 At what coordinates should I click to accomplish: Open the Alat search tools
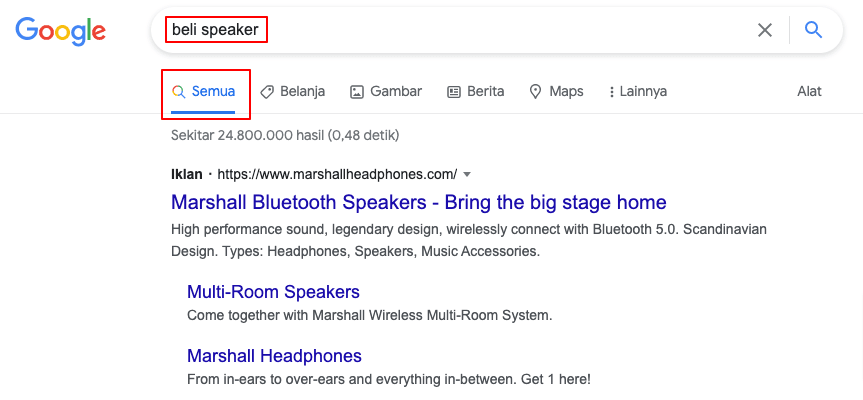(x=809, y=91)
